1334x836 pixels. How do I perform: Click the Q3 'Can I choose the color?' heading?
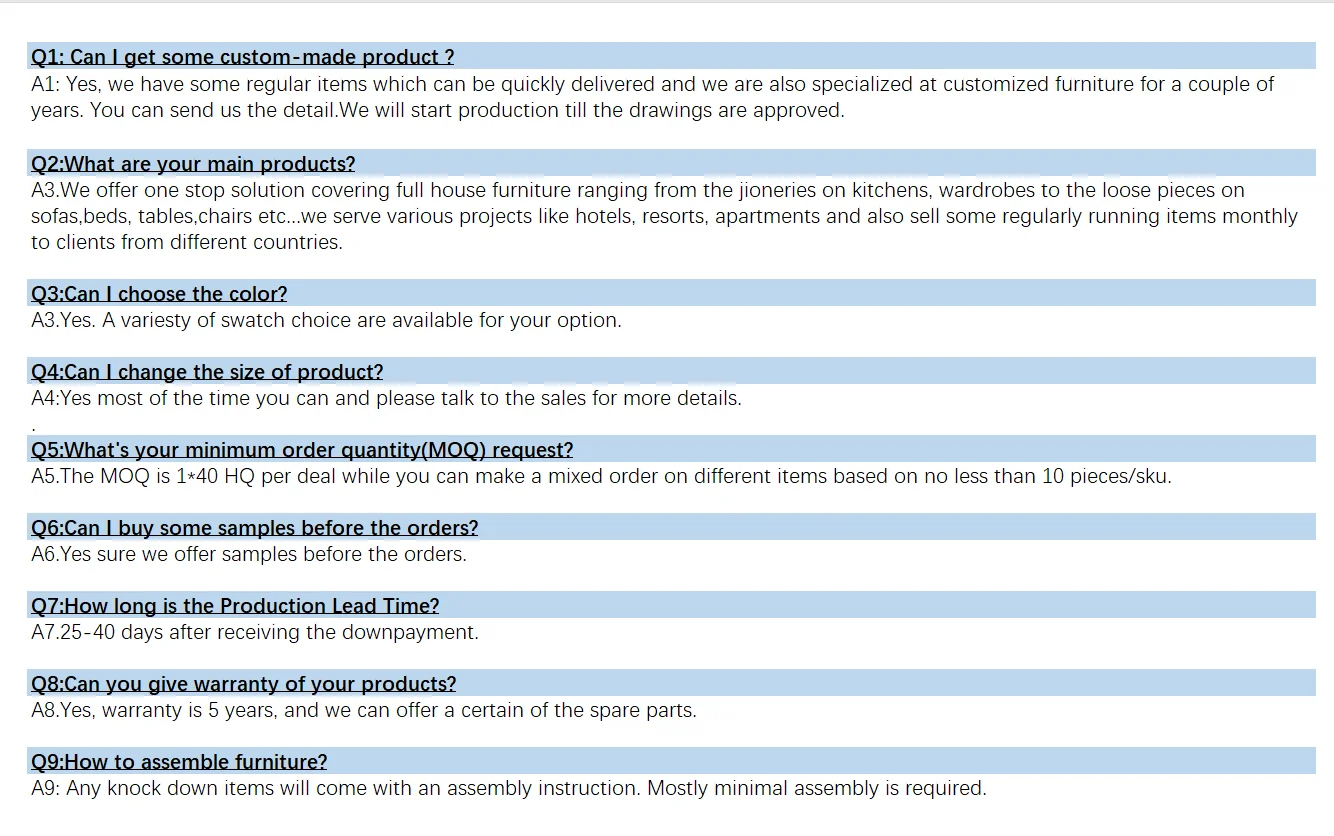(x=159, y=294)
